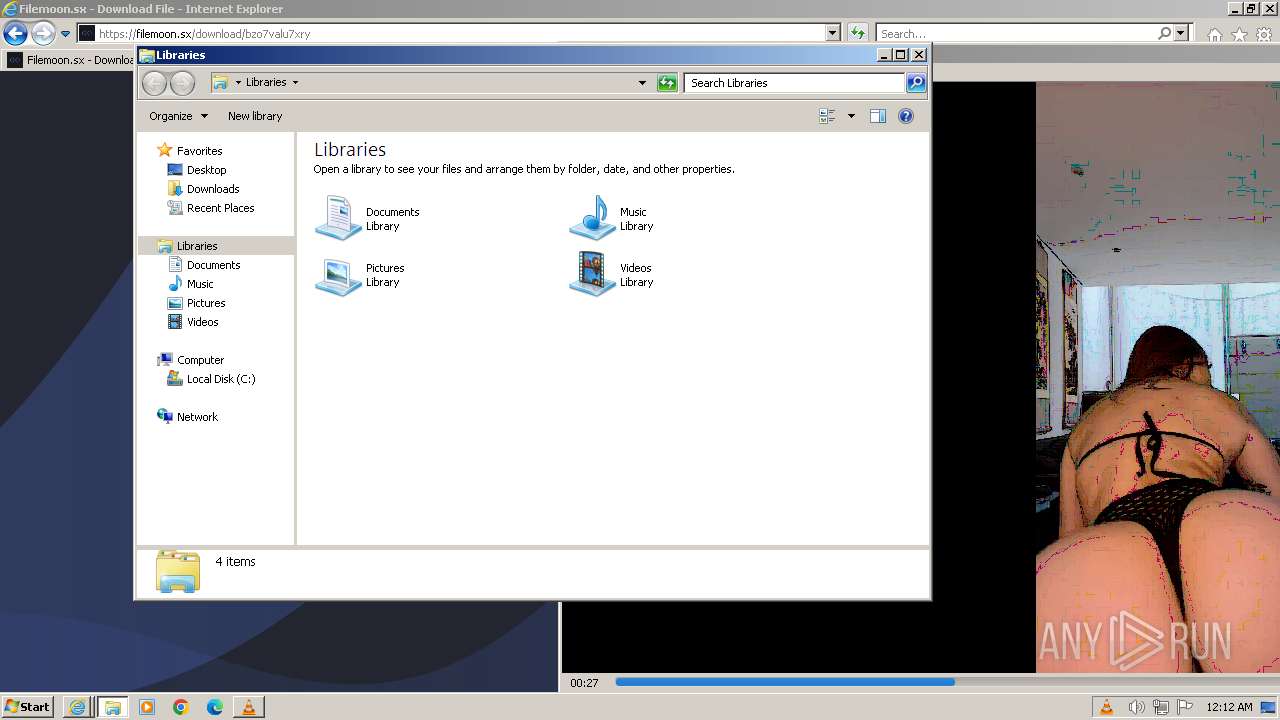Select Documents under Libraries tree
Image resolution: width=1280 pixels, height=720 pixels.
(213, 265)
